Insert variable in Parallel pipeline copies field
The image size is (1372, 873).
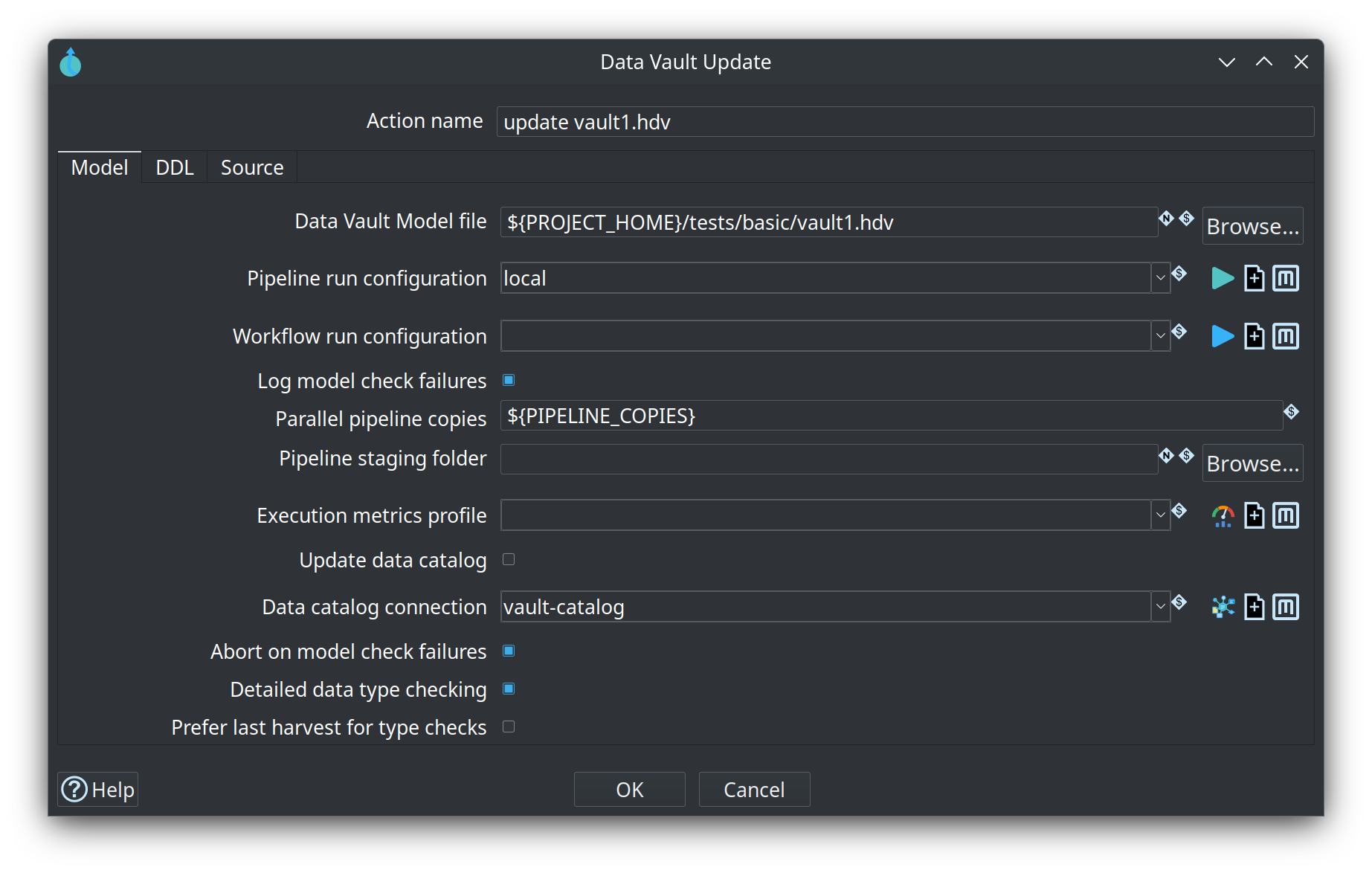click(1292, 411)
